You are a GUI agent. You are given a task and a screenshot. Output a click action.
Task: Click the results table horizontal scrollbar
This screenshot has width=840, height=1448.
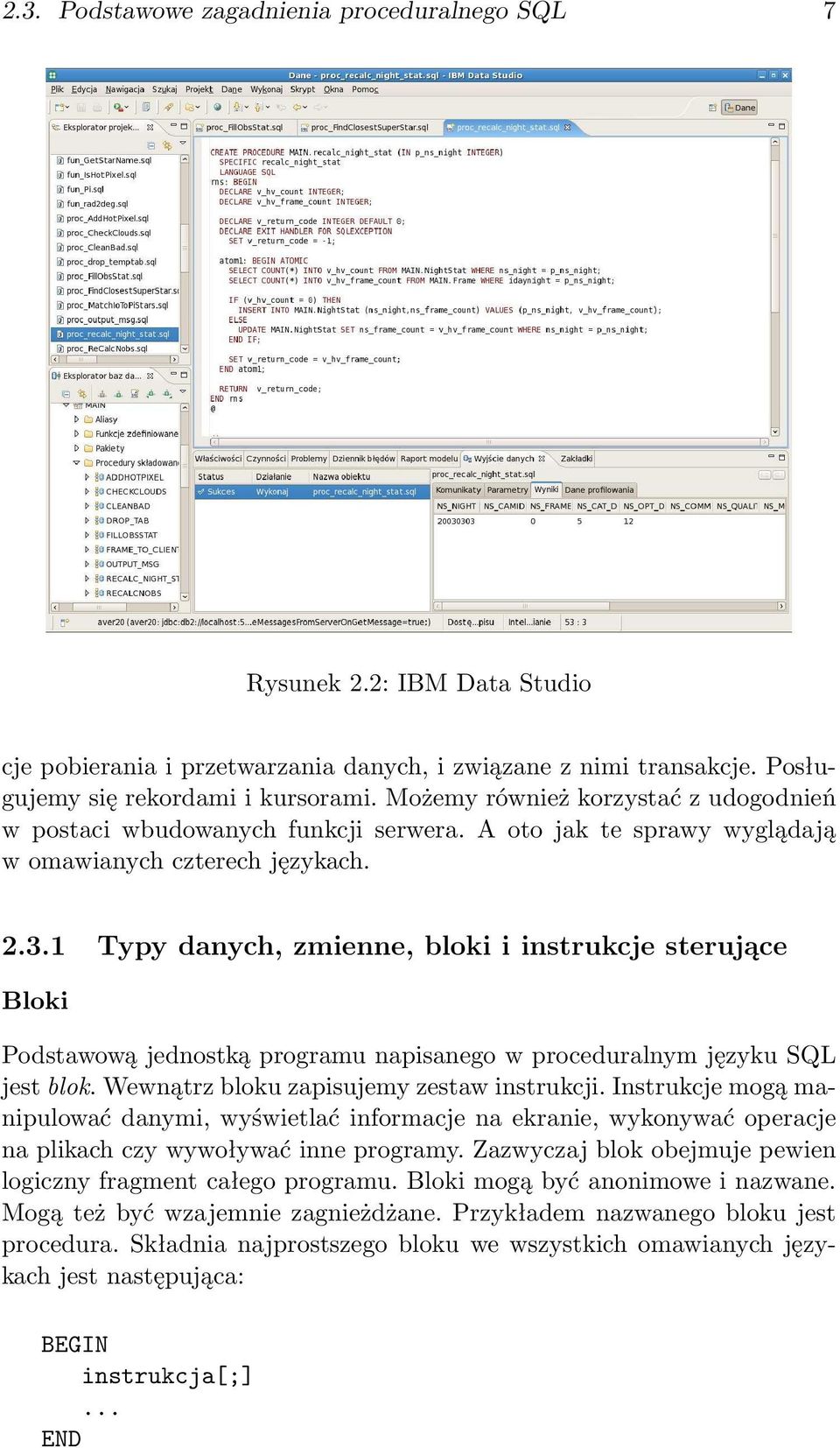610,606
